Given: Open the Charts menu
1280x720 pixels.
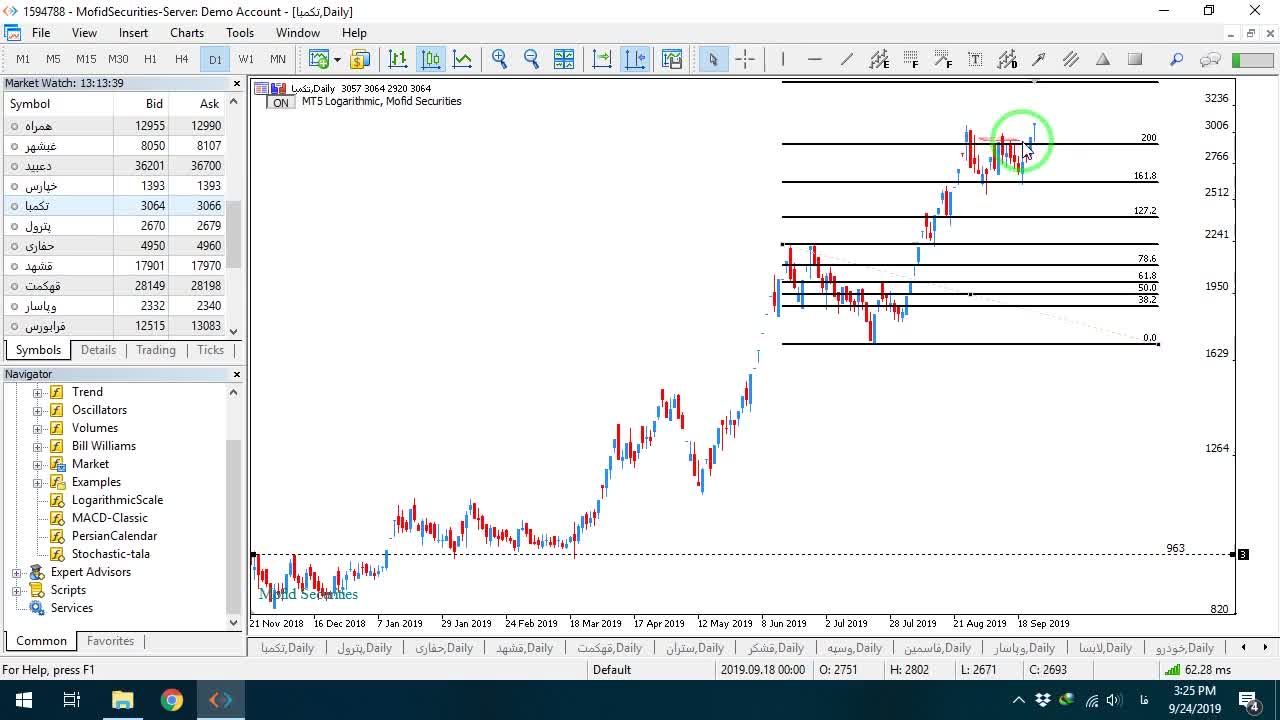Looking at the screenshot, I should click(x=187, y=33).
